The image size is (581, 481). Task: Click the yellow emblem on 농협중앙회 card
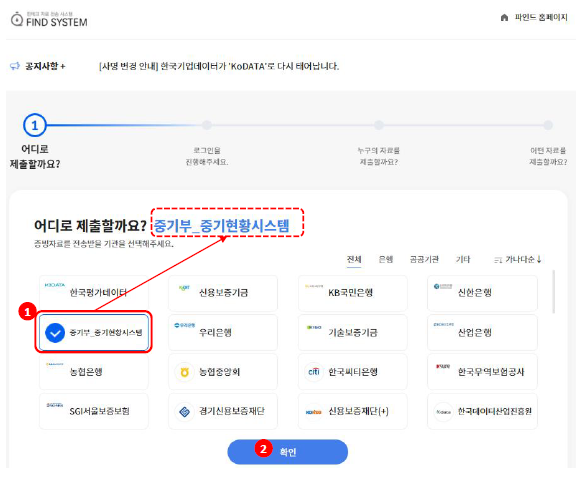(x=185, y=372)
